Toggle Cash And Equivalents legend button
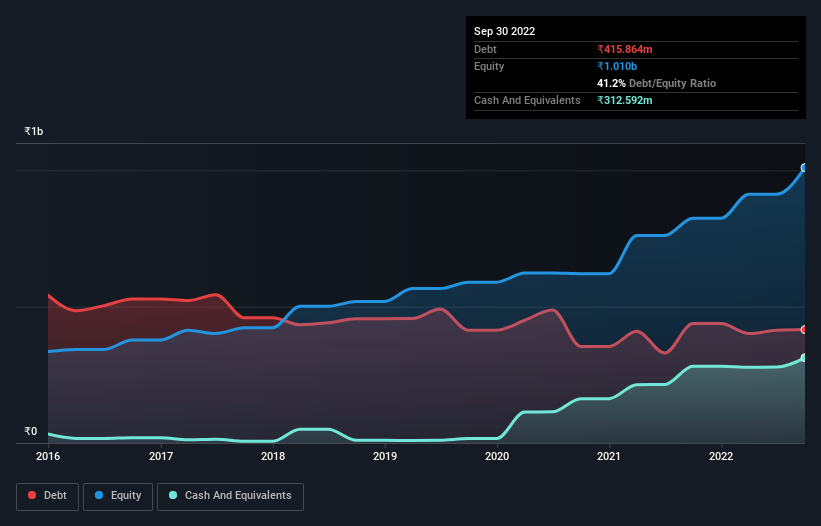821x526 pixels. coord(230,496)
